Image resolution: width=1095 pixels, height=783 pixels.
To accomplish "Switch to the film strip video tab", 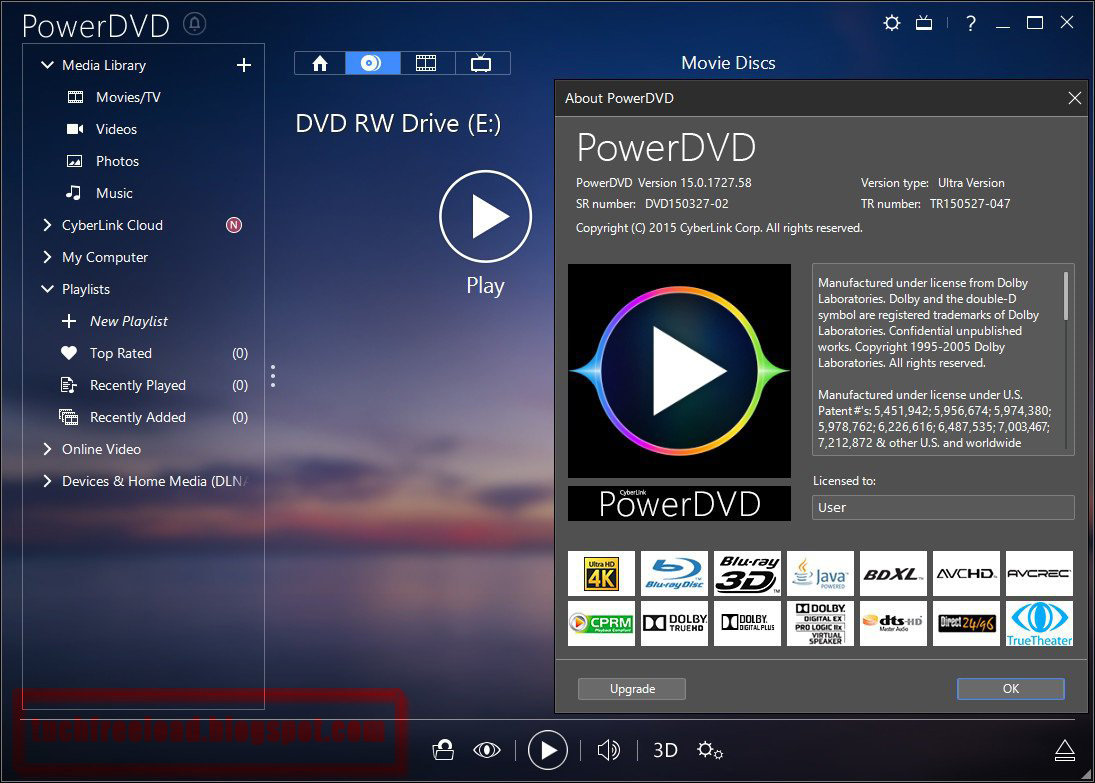I will 427,64.
